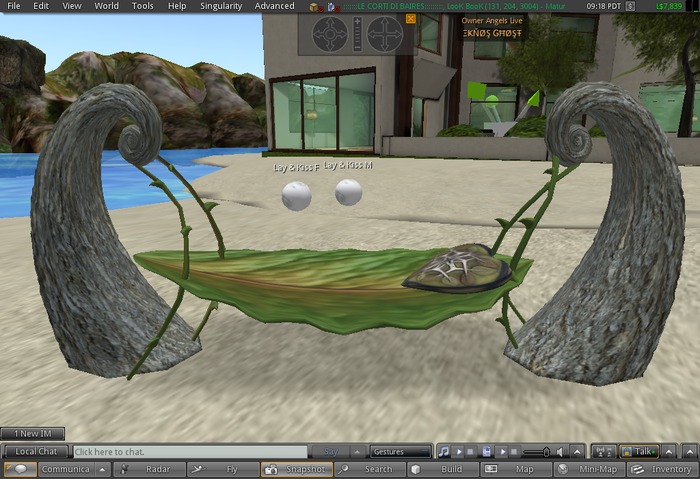The height and width of the screenshot is (479, 700).
Task: Toggle the Talk voice button
Action: coord(638,452)
